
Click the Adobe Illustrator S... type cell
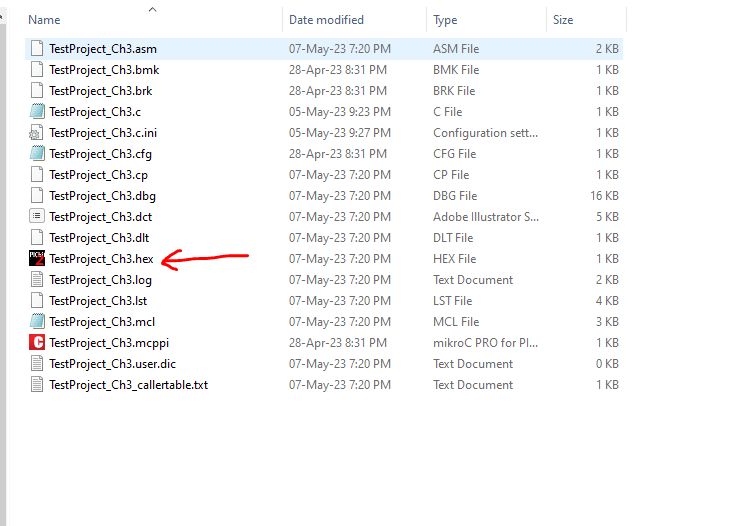(x=486, y=217)
